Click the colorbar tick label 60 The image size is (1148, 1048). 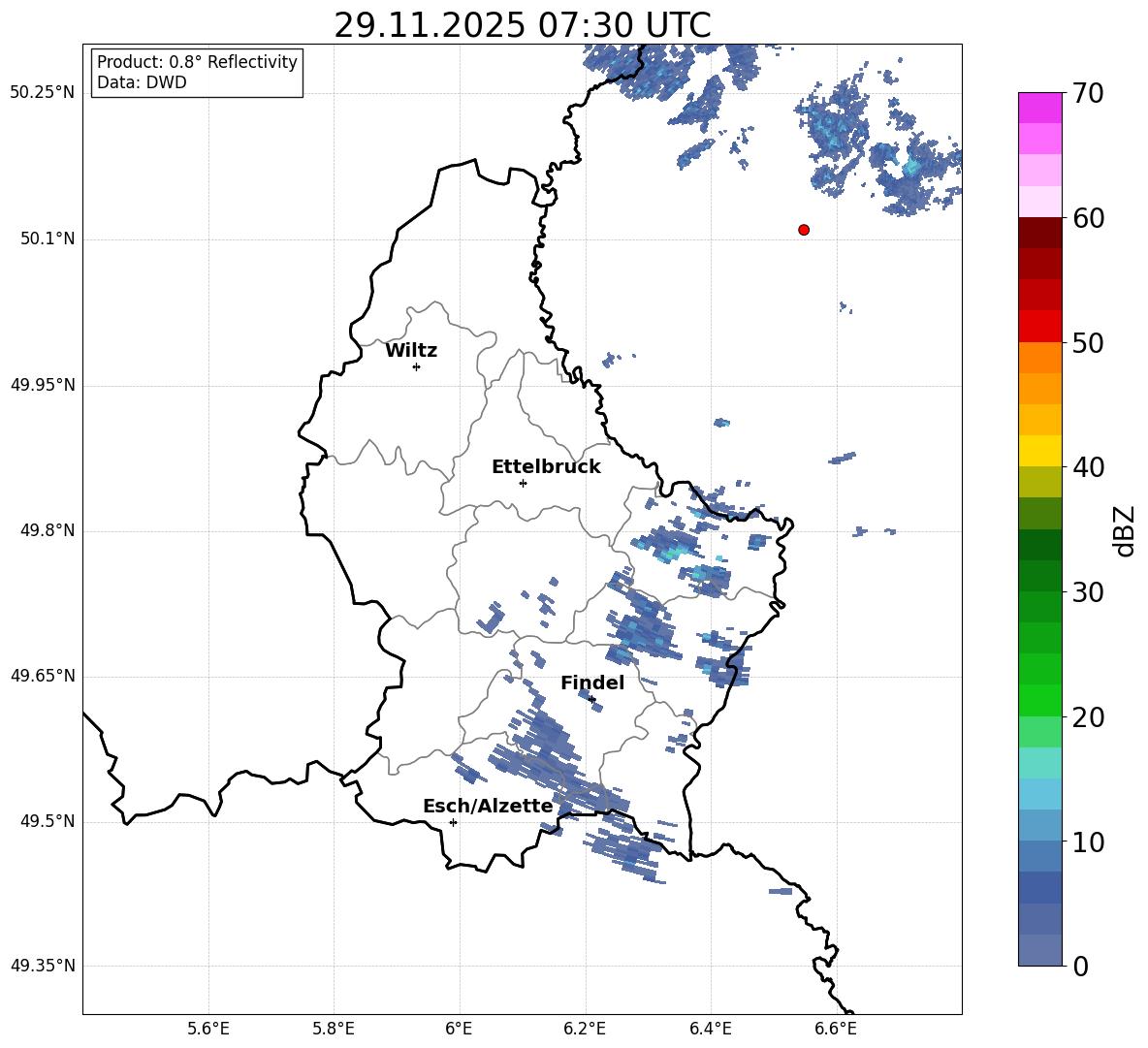(x=1088, y=217)
